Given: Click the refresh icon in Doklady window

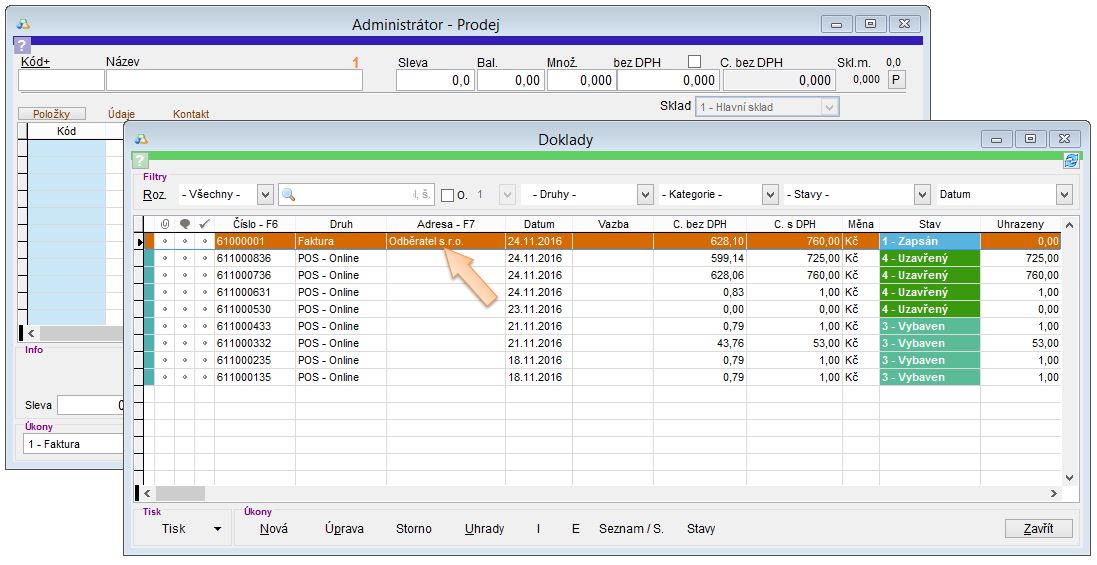Looking at the screenshot, I should click(x=1071, y=160).
